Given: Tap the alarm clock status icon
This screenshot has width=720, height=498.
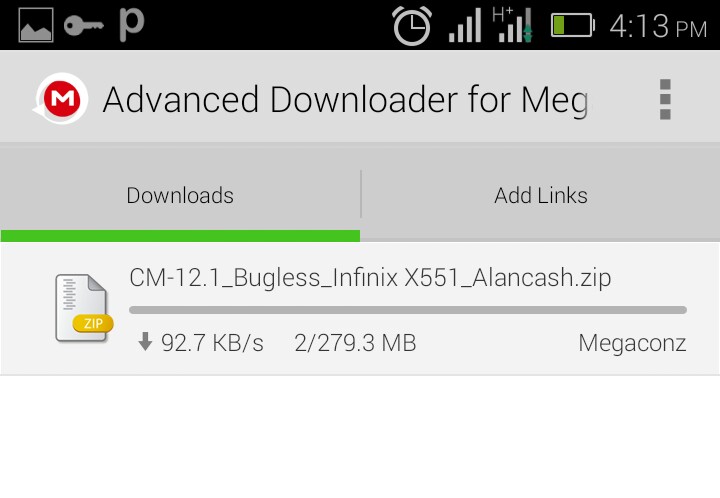Looking at the screenshot, I should pyautogui.click(x=412, y=26).
